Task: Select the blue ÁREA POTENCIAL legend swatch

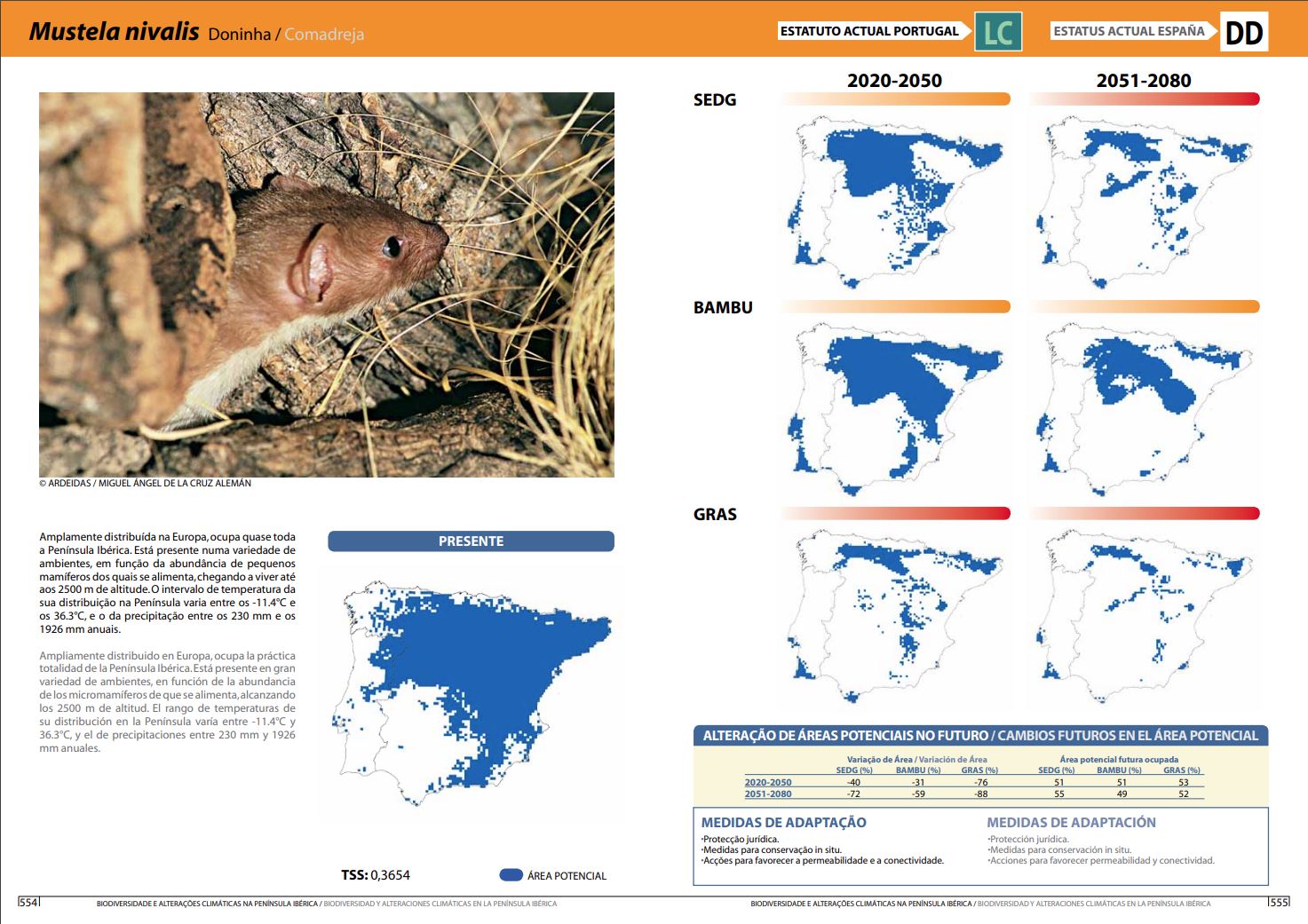Action: [511, 875]
